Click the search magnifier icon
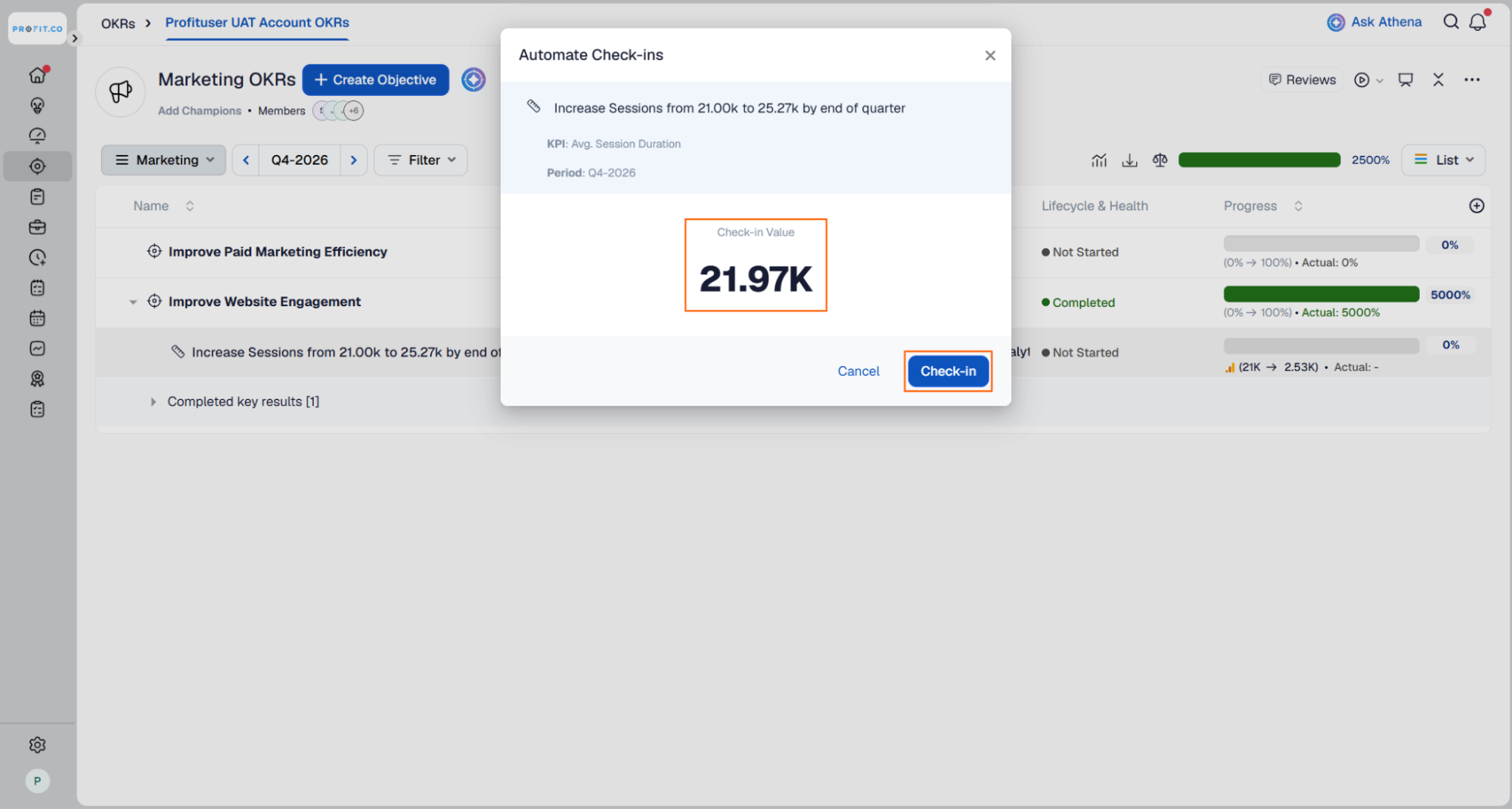 (x=1451, y=22)
